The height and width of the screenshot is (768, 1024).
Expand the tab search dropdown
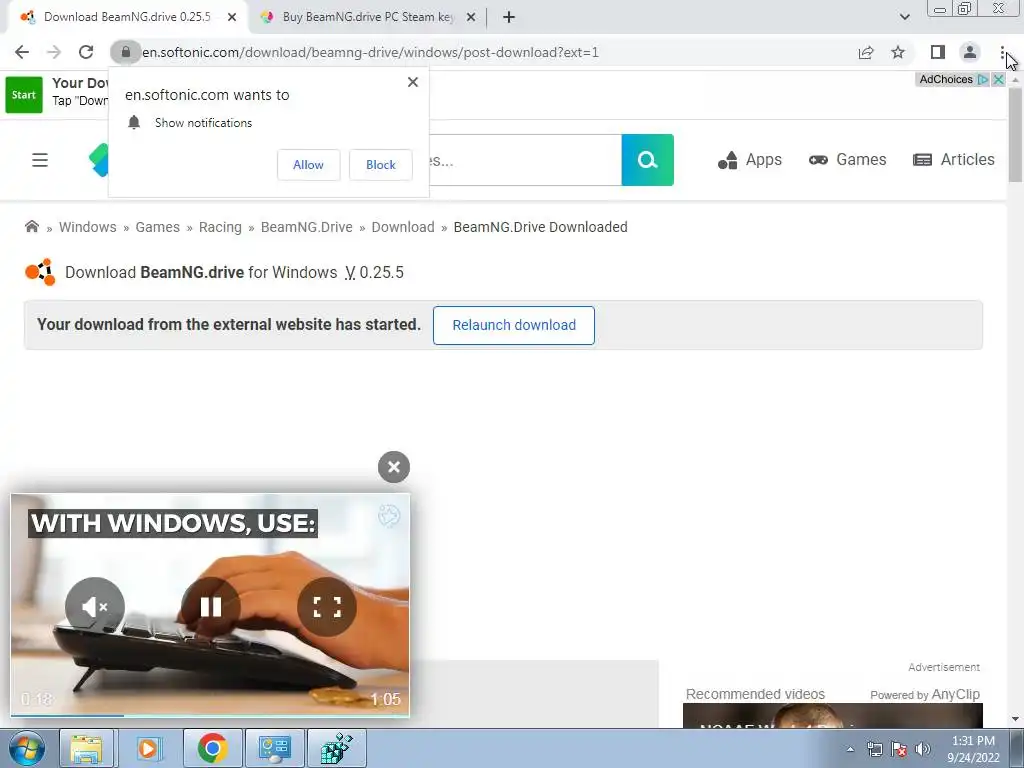coord(904,17)
